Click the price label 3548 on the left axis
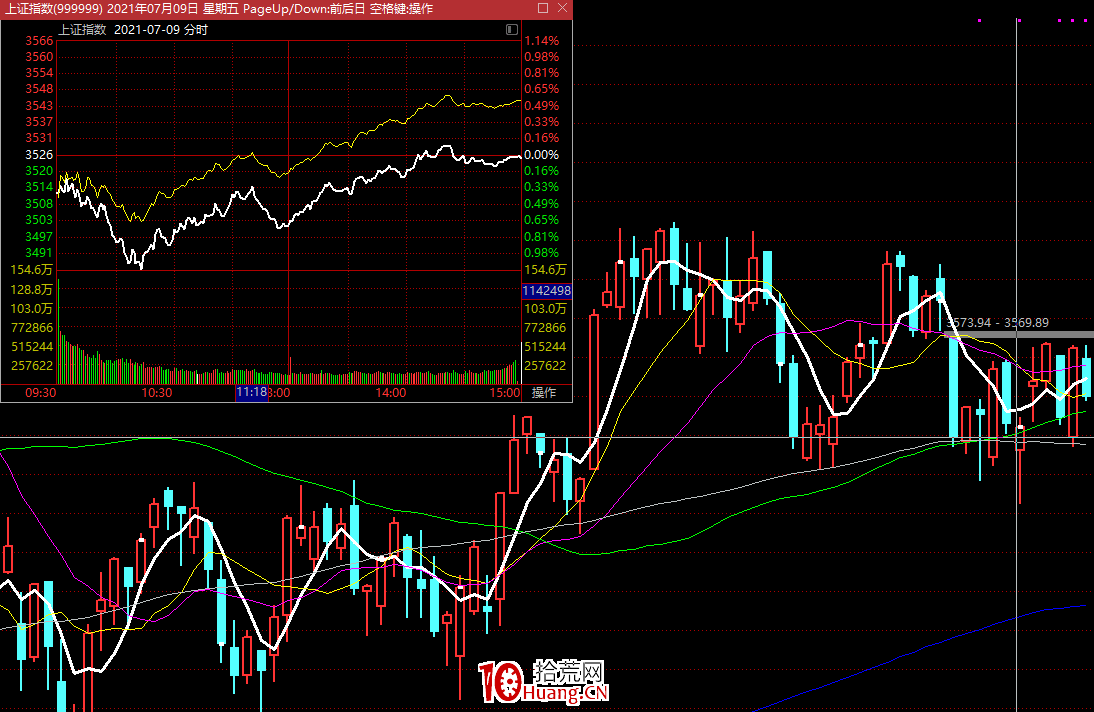Screen dimensions: 1094x712 pyautogui.click(x=39, y=89)
